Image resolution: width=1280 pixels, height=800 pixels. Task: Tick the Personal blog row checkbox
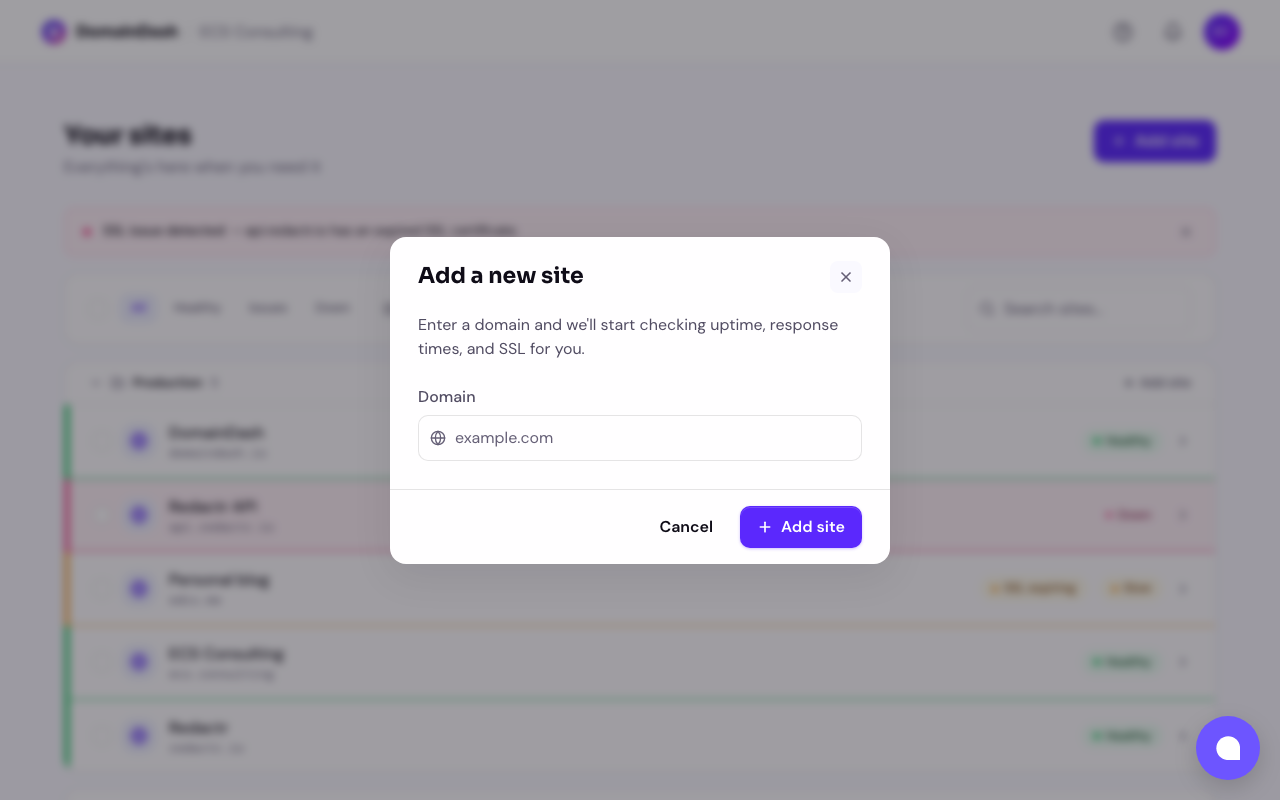click(x=104, y=588)
